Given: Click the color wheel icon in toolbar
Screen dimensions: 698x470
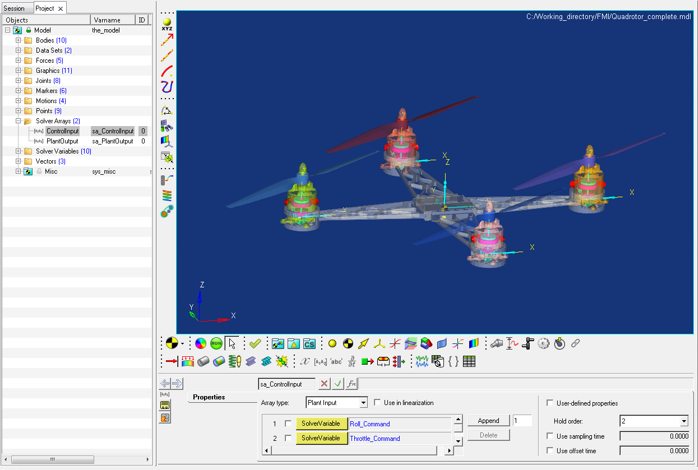Looking at the screenshot, I should (x=200, y=344).
